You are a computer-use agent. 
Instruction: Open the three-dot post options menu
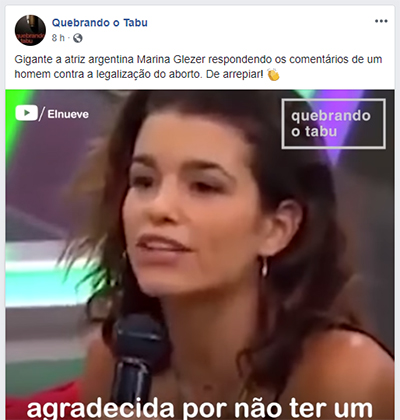tap(381, 21)
